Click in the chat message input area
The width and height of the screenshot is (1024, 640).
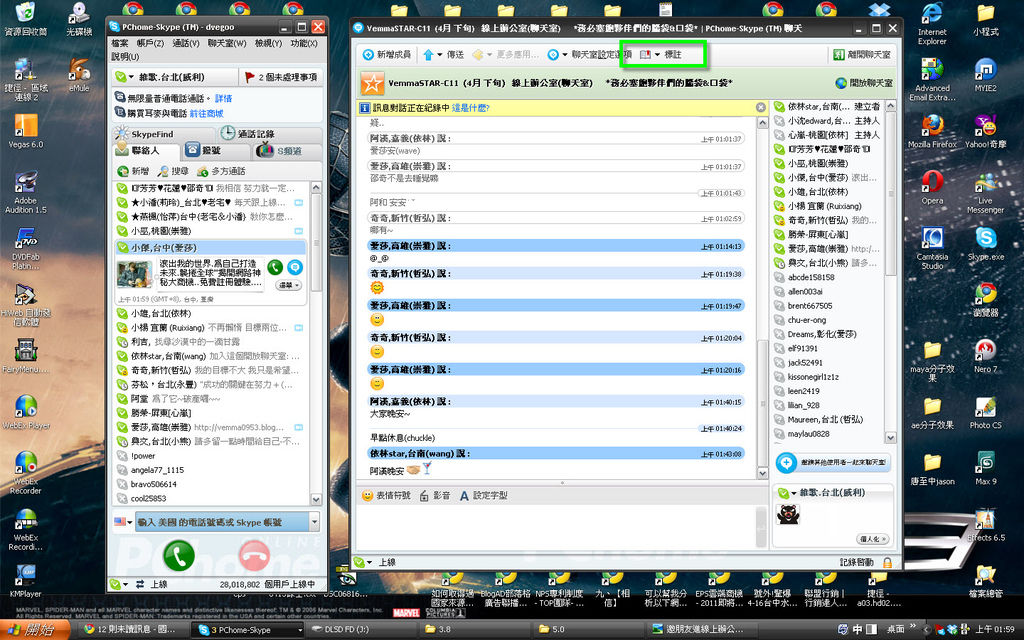pos(555,526)
